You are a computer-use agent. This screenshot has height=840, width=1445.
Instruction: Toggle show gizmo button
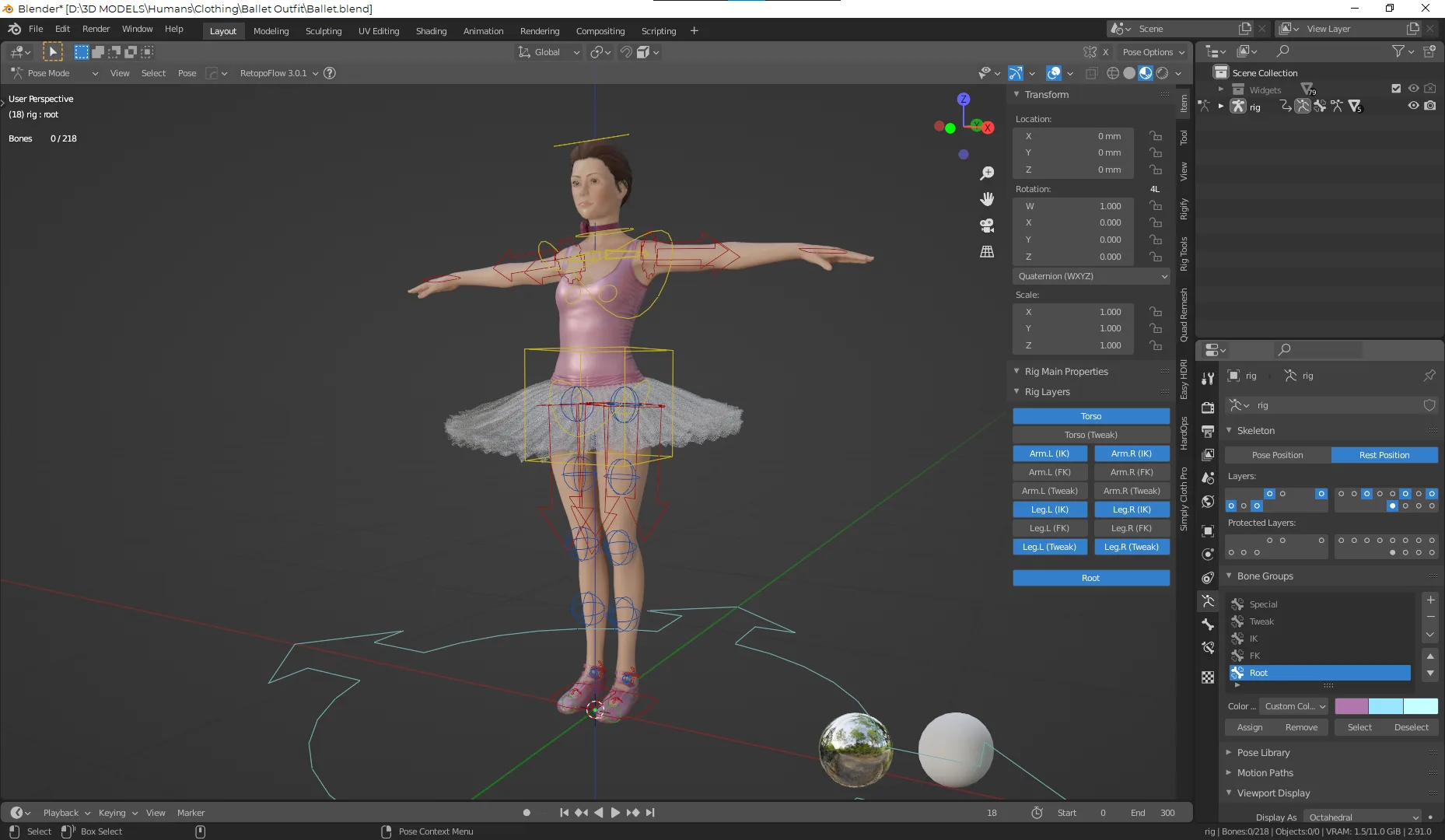click(1016, 73)
